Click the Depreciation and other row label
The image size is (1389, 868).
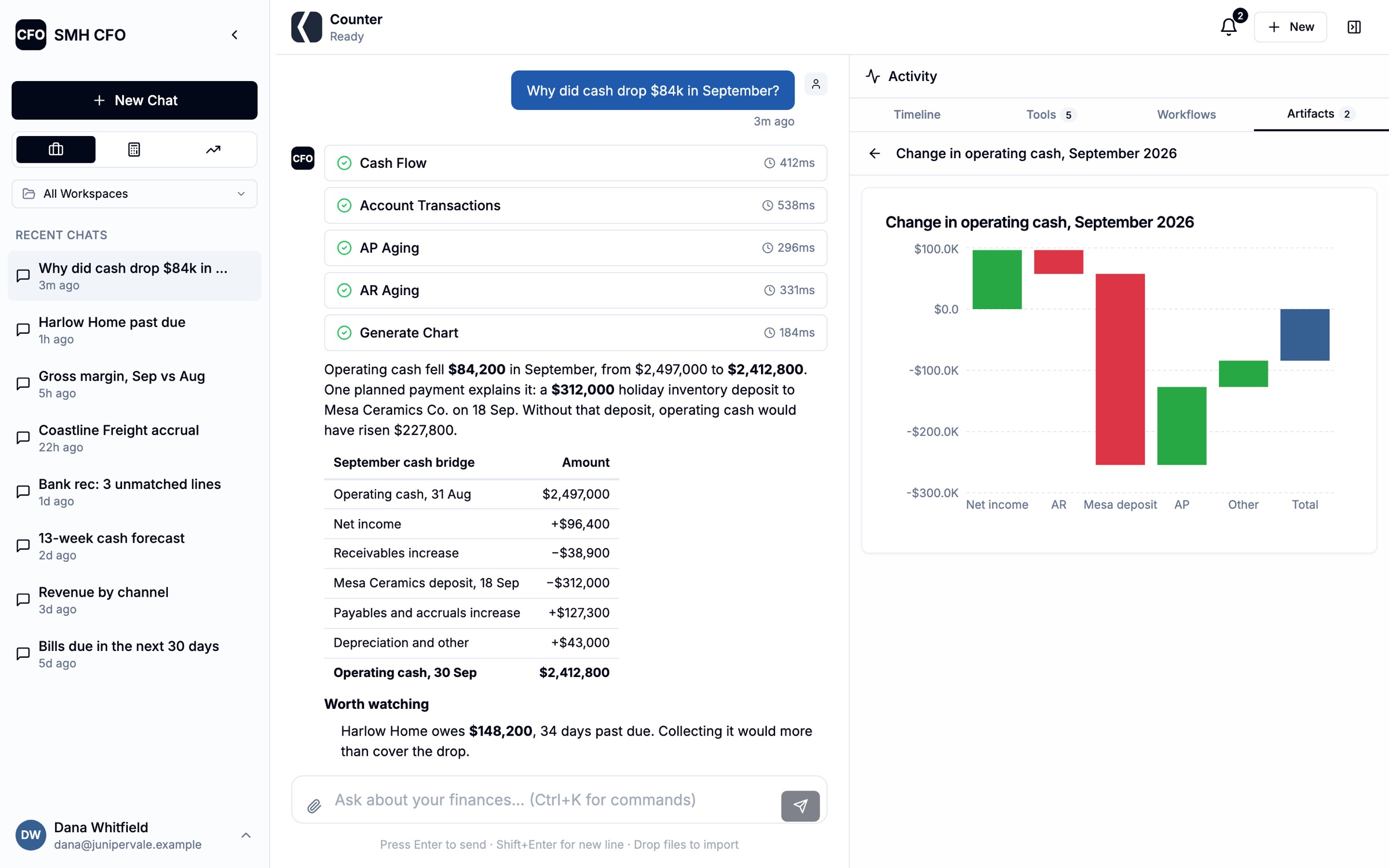(401, 642)
